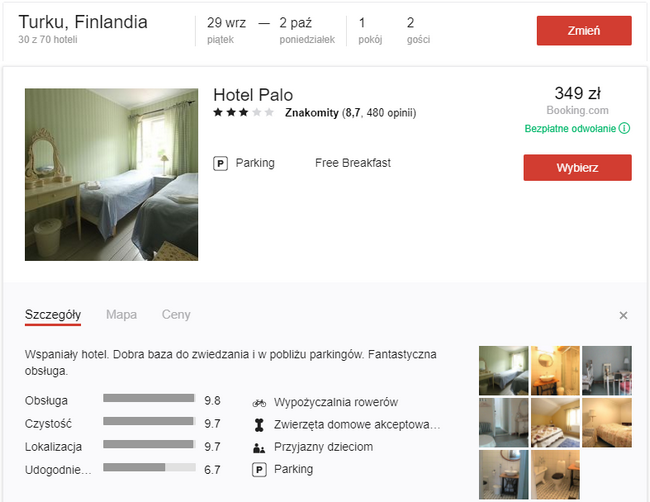Click the red Zmień button
This screenshot has height=502, width=650.
coord(584,31)
